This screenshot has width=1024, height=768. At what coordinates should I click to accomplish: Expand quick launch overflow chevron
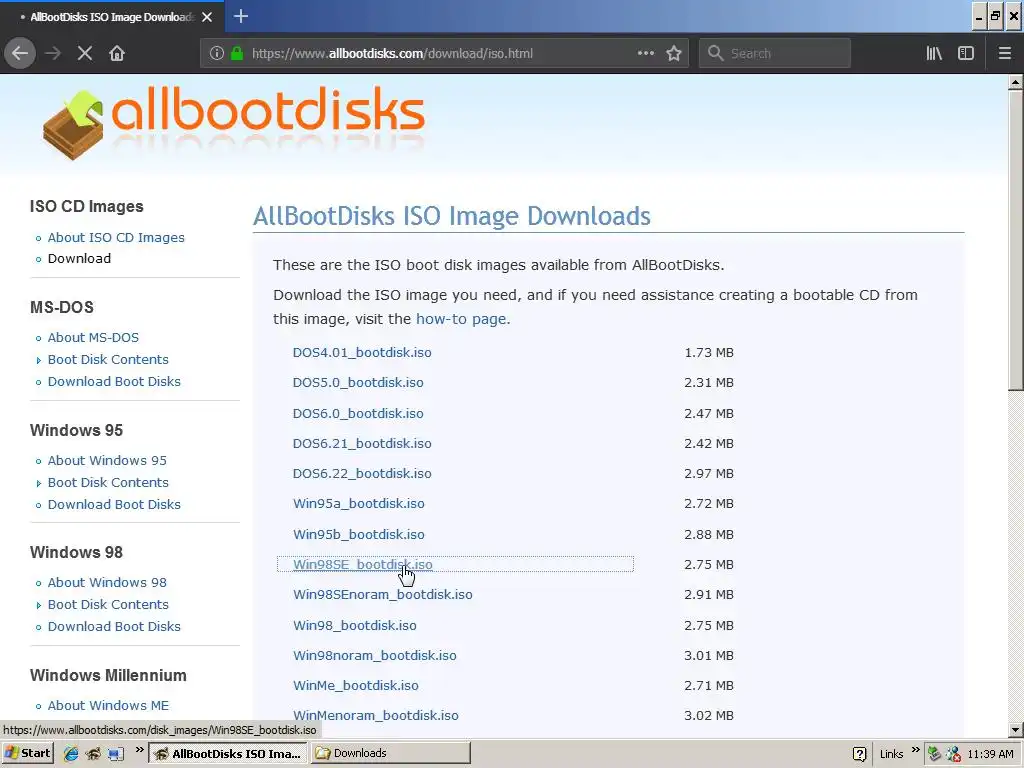139,750
